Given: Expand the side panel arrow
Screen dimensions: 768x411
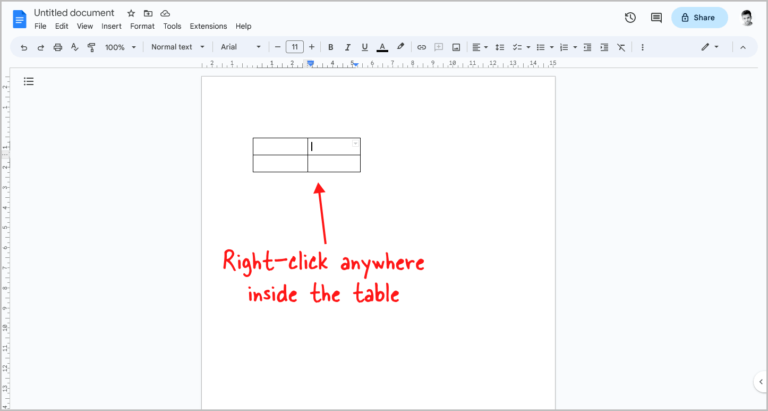Looking at the screenshot, I should (x=761, y=382).
